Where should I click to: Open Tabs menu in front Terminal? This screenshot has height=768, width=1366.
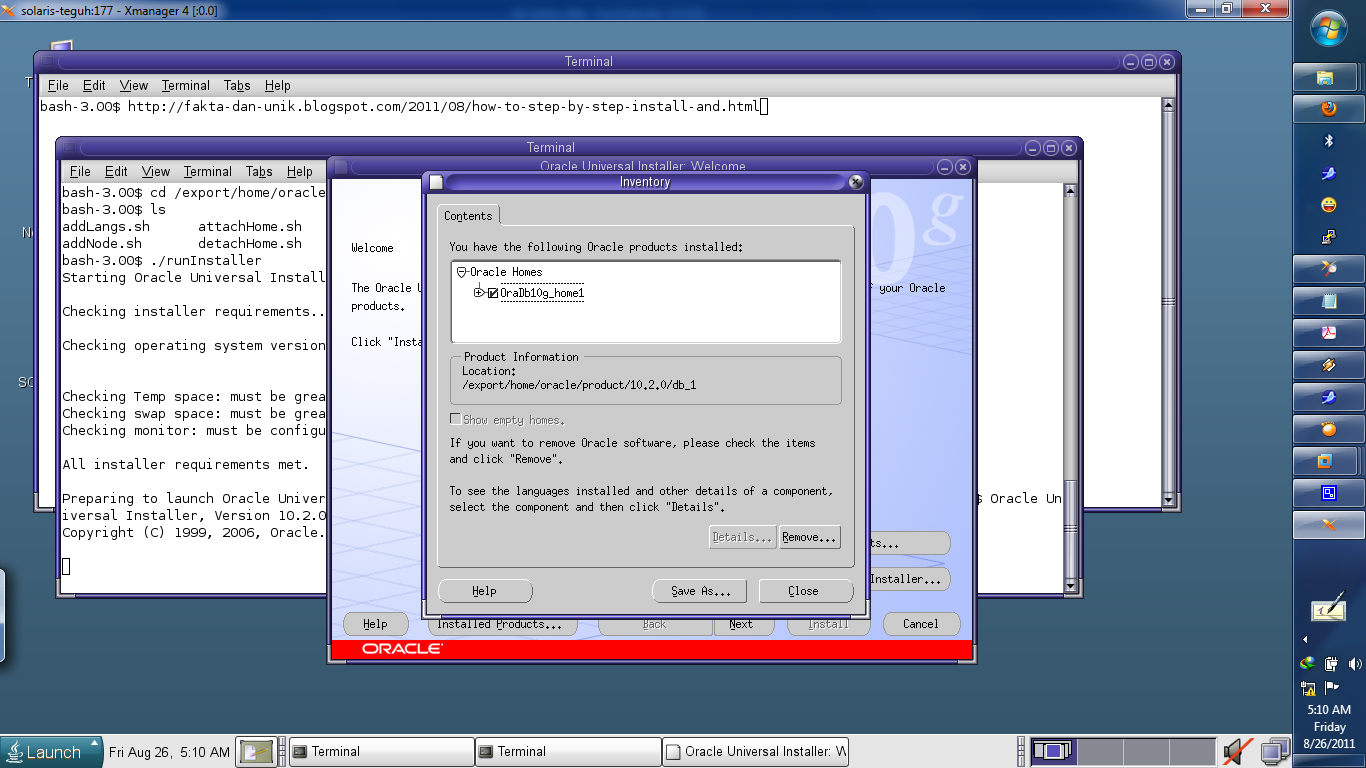pos(259,172)
